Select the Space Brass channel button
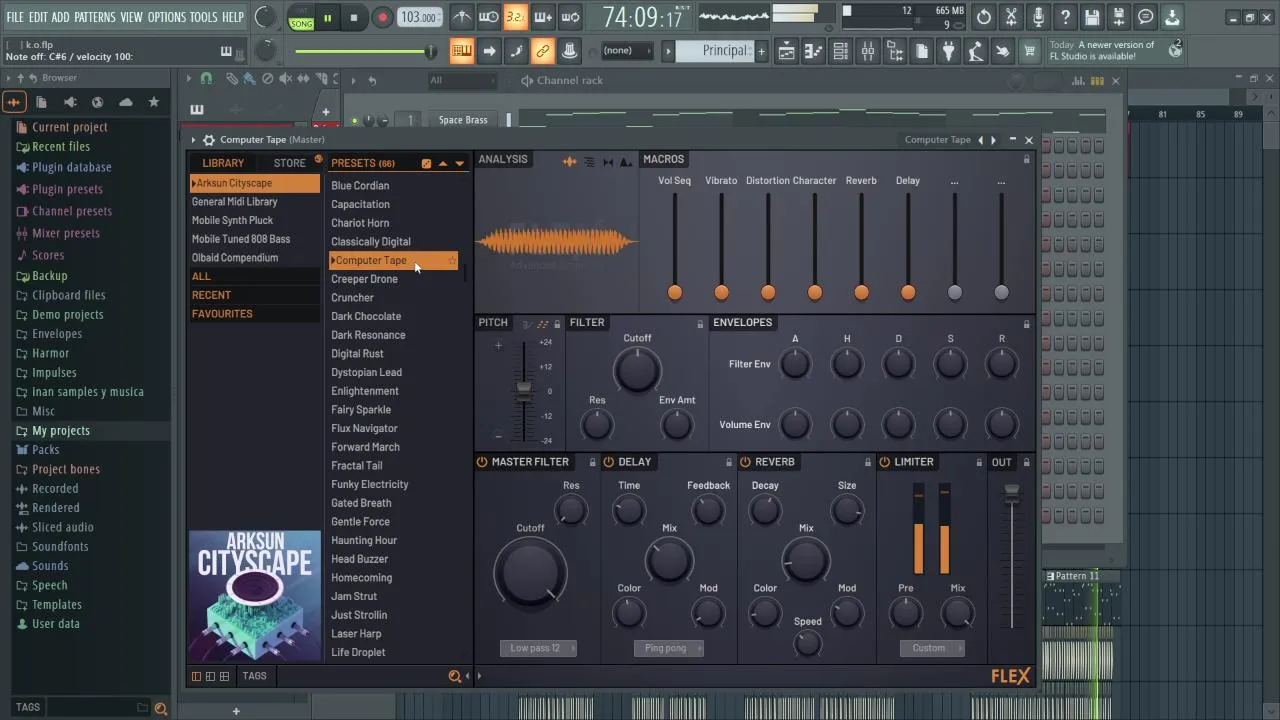 [463, 120]
